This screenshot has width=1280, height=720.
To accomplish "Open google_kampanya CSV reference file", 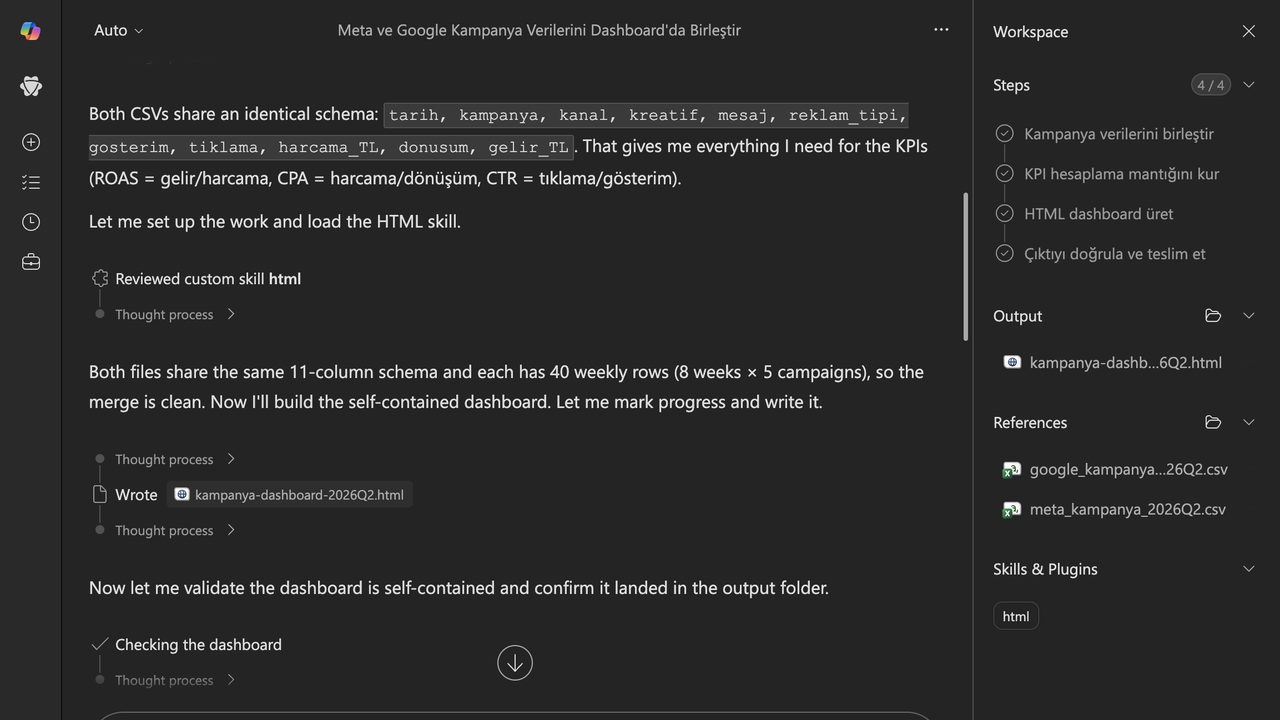I will pyautogui.click(x=1116, y=469).
